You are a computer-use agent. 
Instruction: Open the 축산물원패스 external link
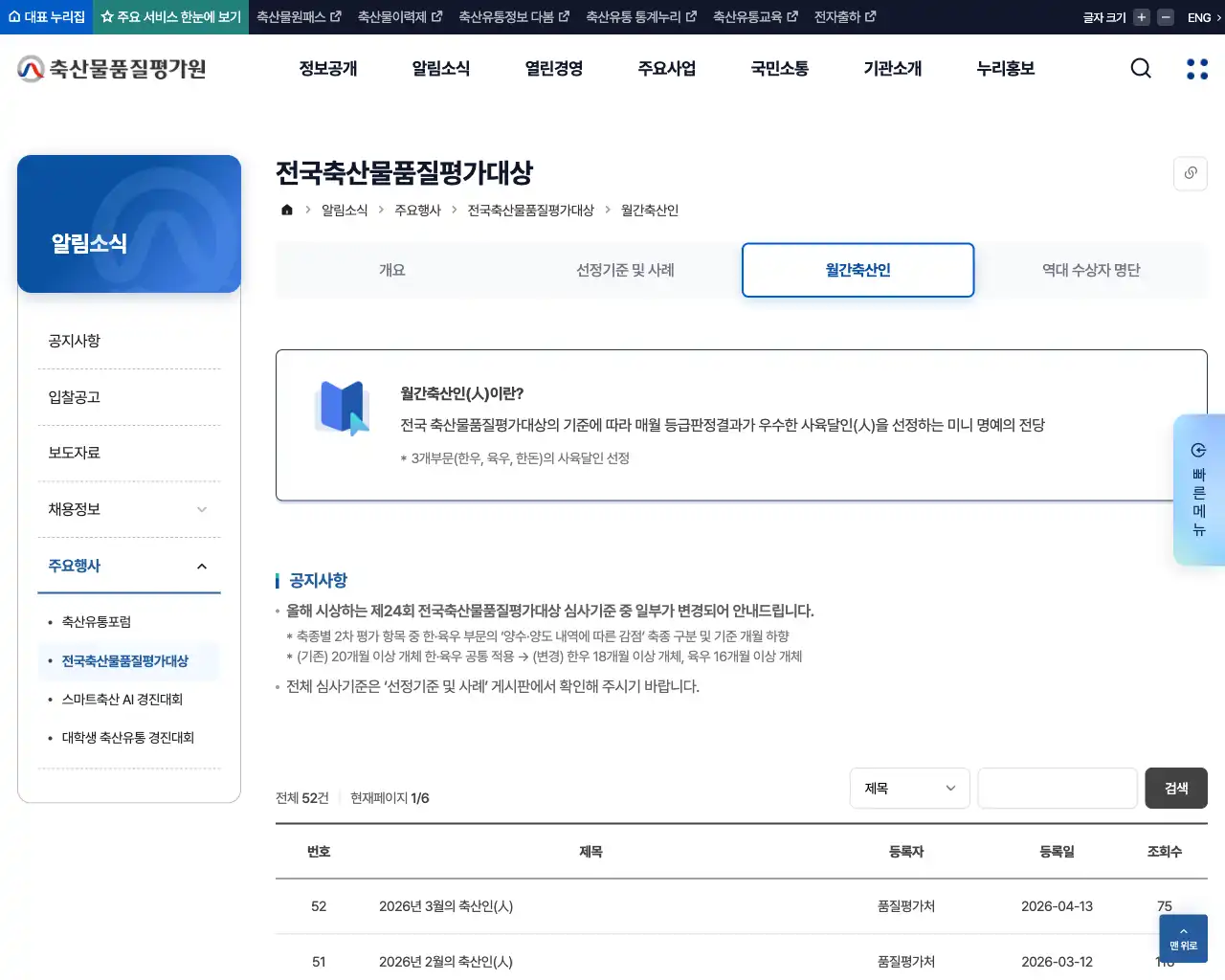(x=298, y=16)
